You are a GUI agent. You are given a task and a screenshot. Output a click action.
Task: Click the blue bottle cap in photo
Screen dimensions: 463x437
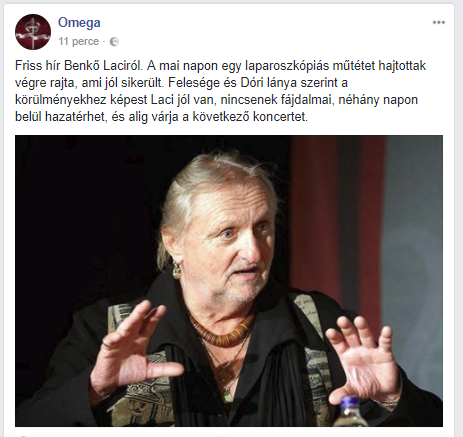click(x=348, y=404)
